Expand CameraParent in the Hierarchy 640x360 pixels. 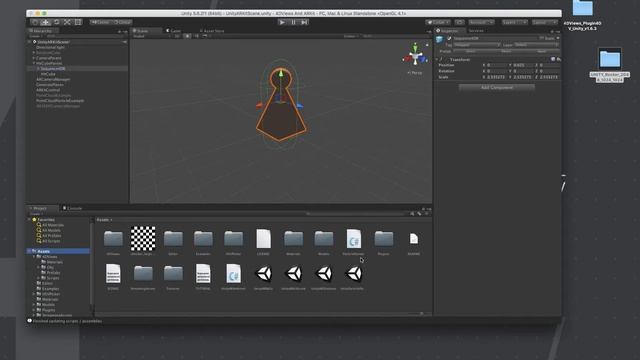34,58
